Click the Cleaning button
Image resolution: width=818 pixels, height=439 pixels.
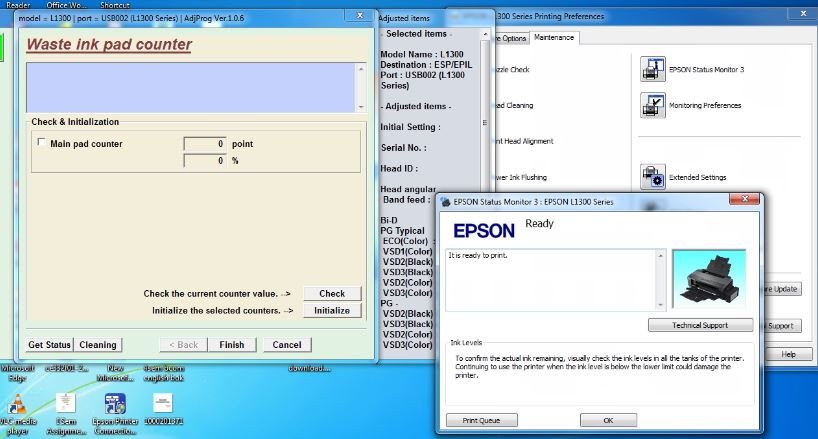pyautogui.click(x=98, y=345)
